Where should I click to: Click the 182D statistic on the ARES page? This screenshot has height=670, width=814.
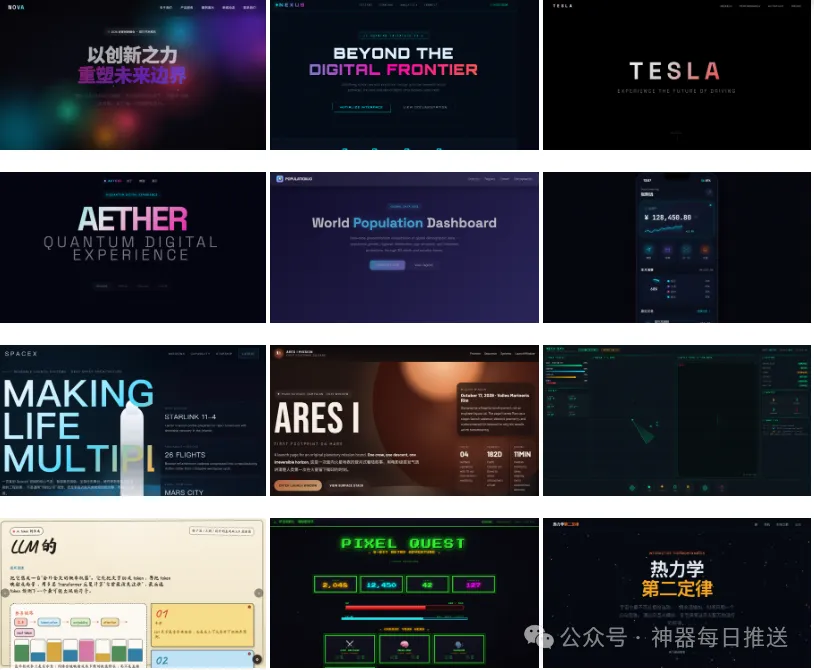[494, 455]
